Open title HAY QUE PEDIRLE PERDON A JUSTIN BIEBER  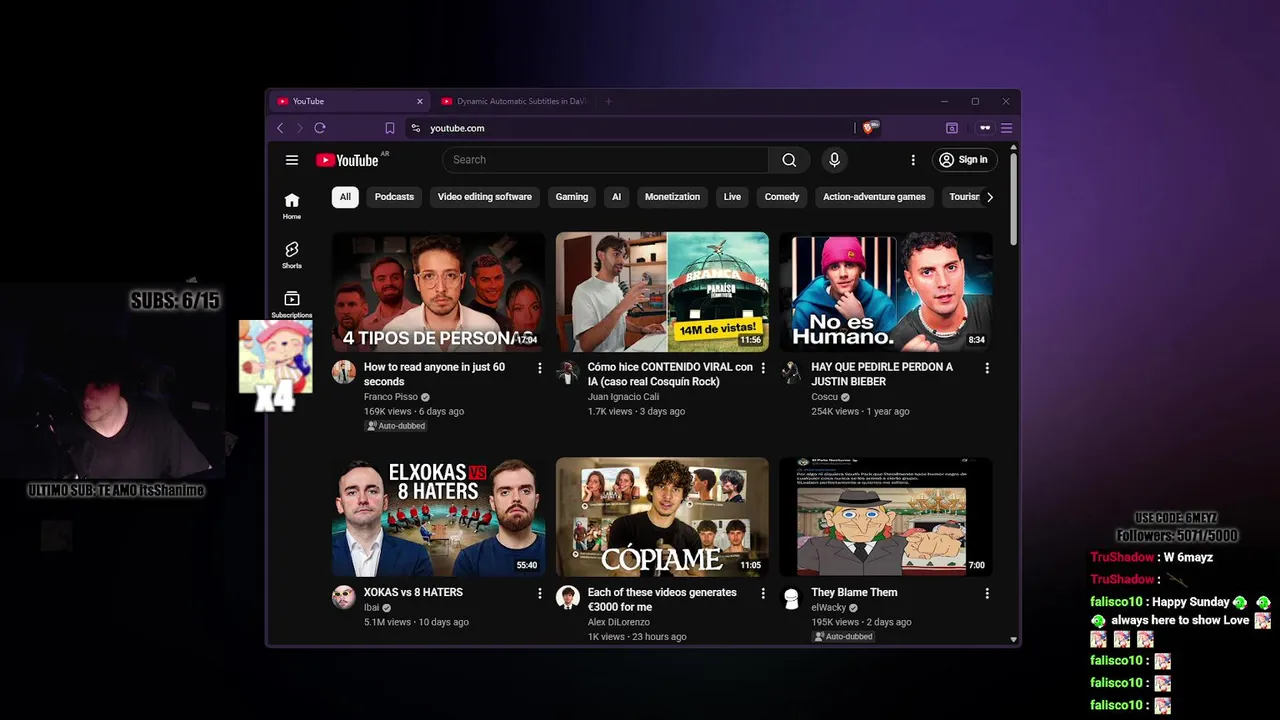coord(882,374)
